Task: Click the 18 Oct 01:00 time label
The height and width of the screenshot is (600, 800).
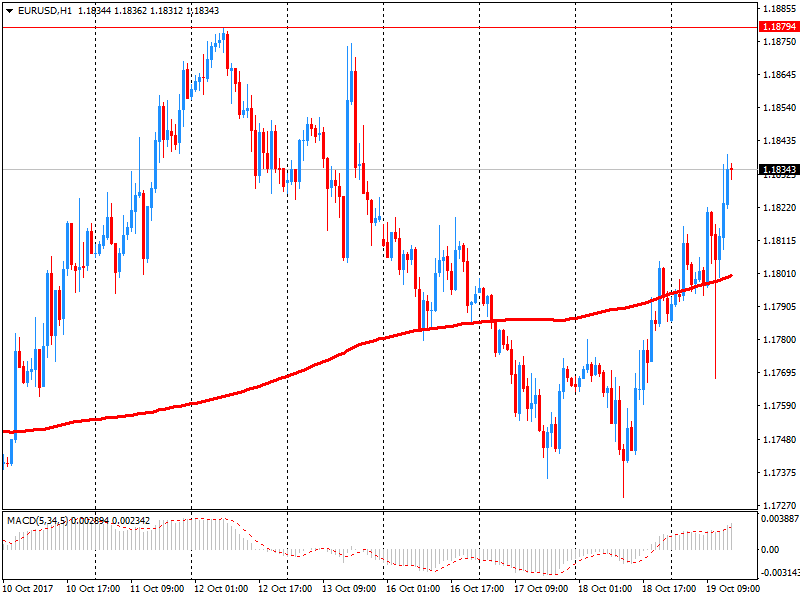Action: click(x=605, y=589)
